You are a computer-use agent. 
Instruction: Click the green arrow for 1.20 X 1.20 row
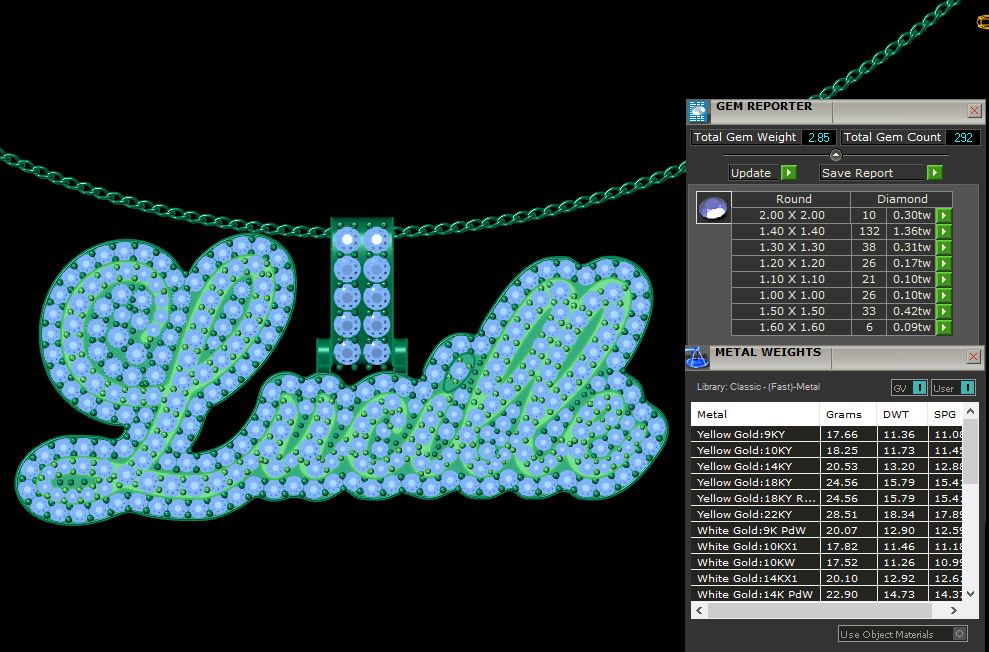944,264
